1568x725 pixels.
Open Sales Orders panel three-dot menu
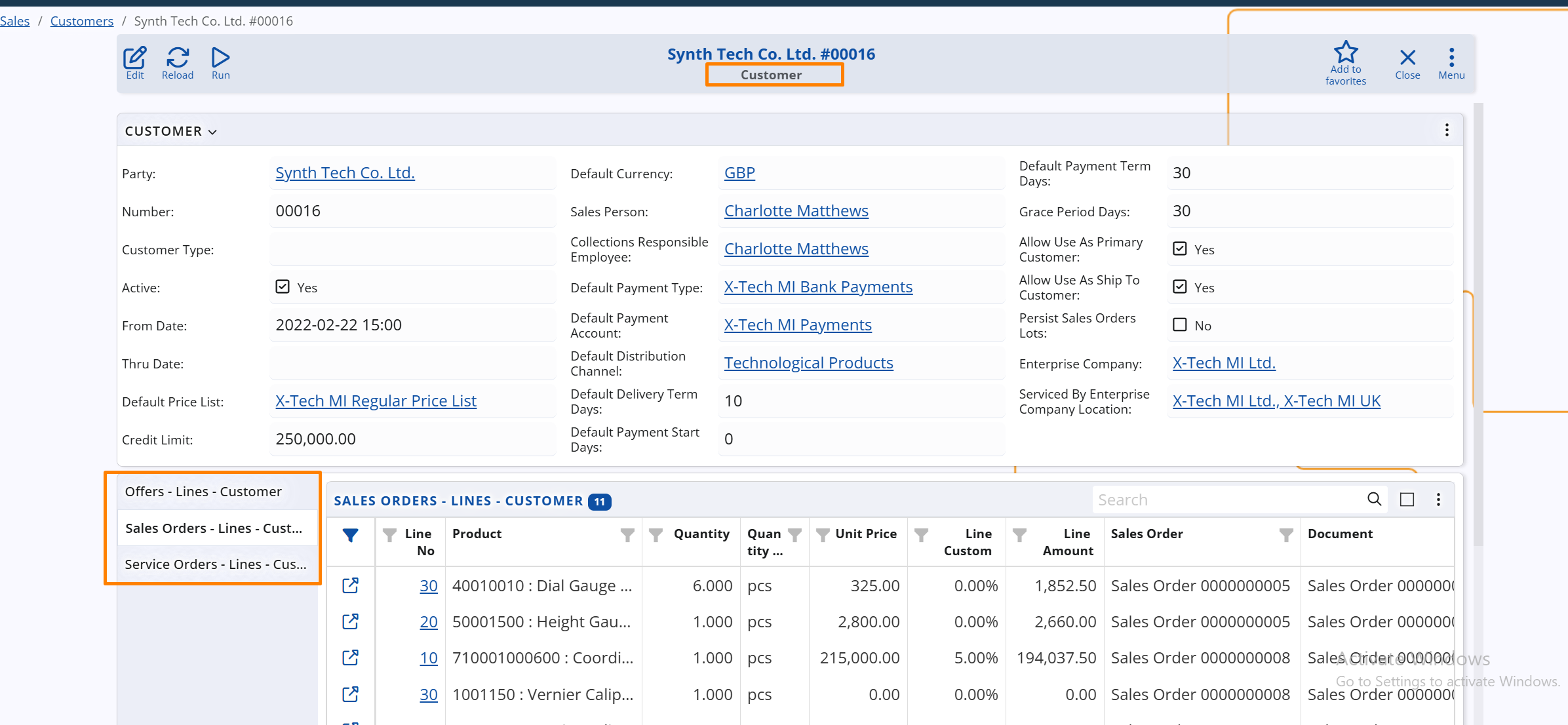tap(1438, 500)
